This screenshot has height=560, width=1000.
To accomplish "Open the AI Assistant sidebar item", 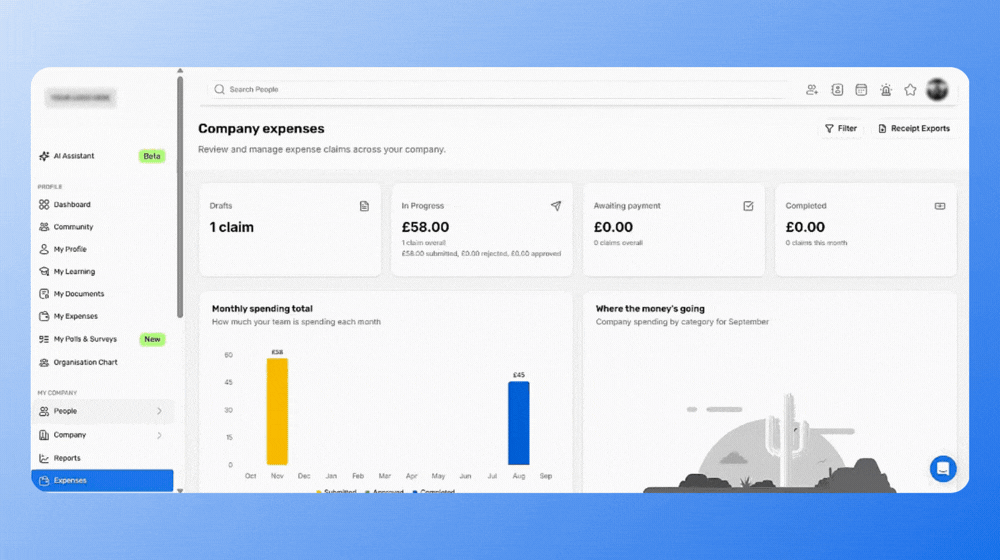I will point(102,156).
